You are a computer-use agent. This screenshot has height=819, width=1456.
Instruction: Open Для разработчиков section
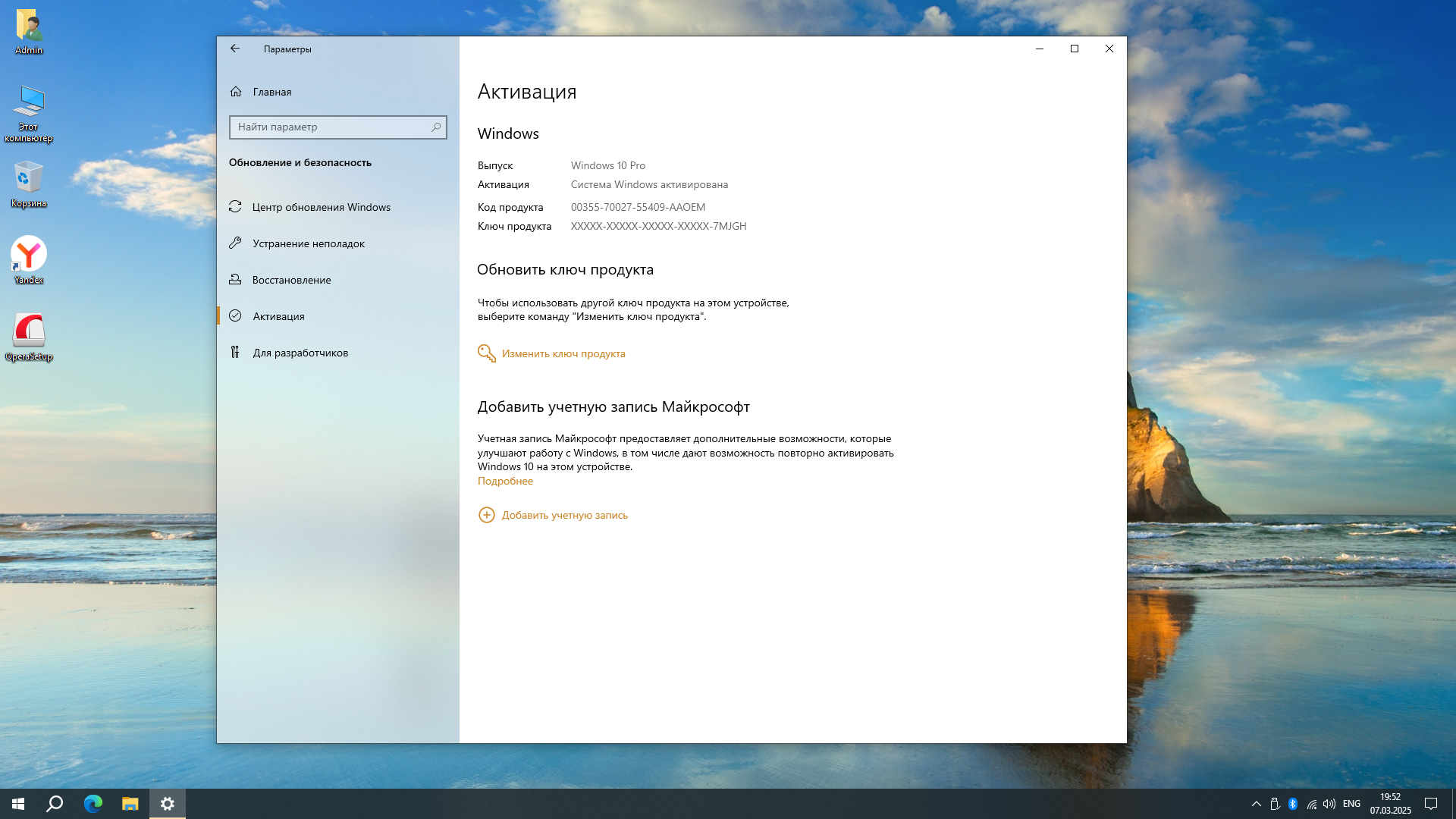tap(300, 353)
